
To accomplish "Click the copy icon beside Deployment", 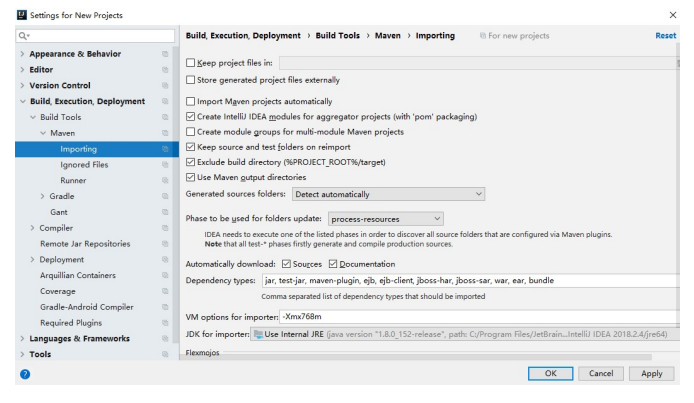I will (x=165, y=260).
